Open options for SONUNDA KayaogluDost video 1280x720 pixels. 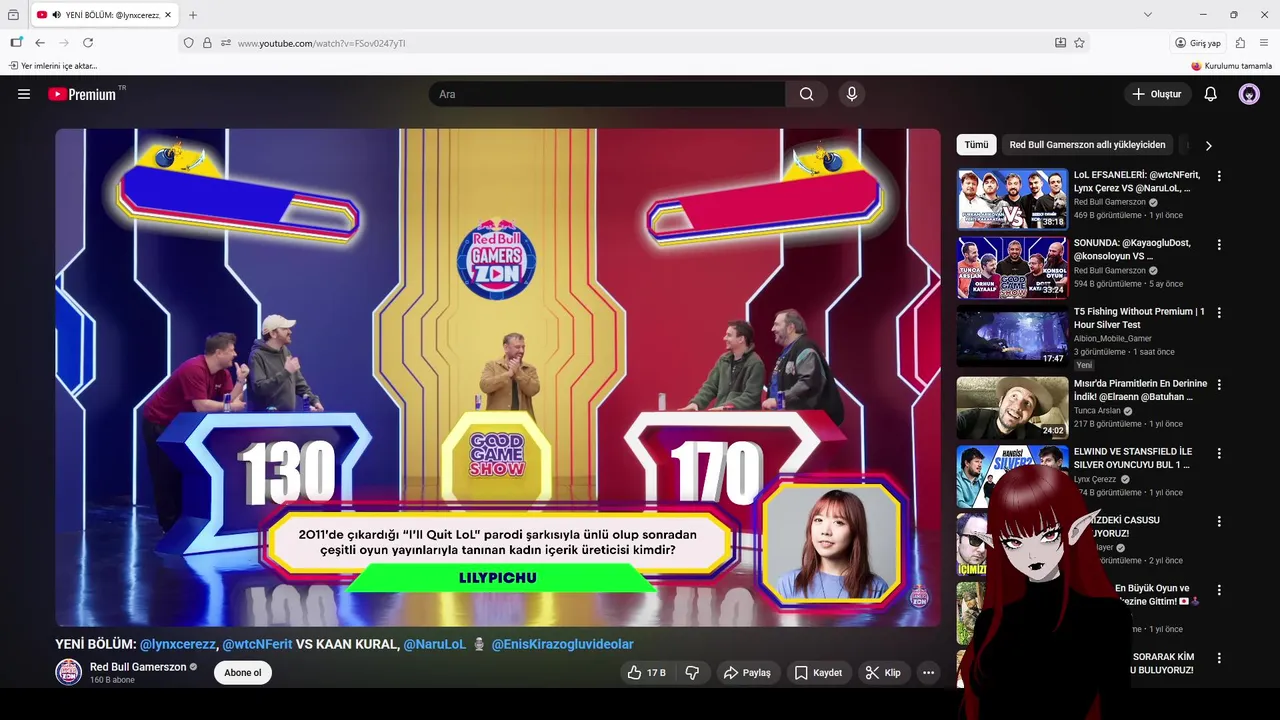click(1218, 244)
